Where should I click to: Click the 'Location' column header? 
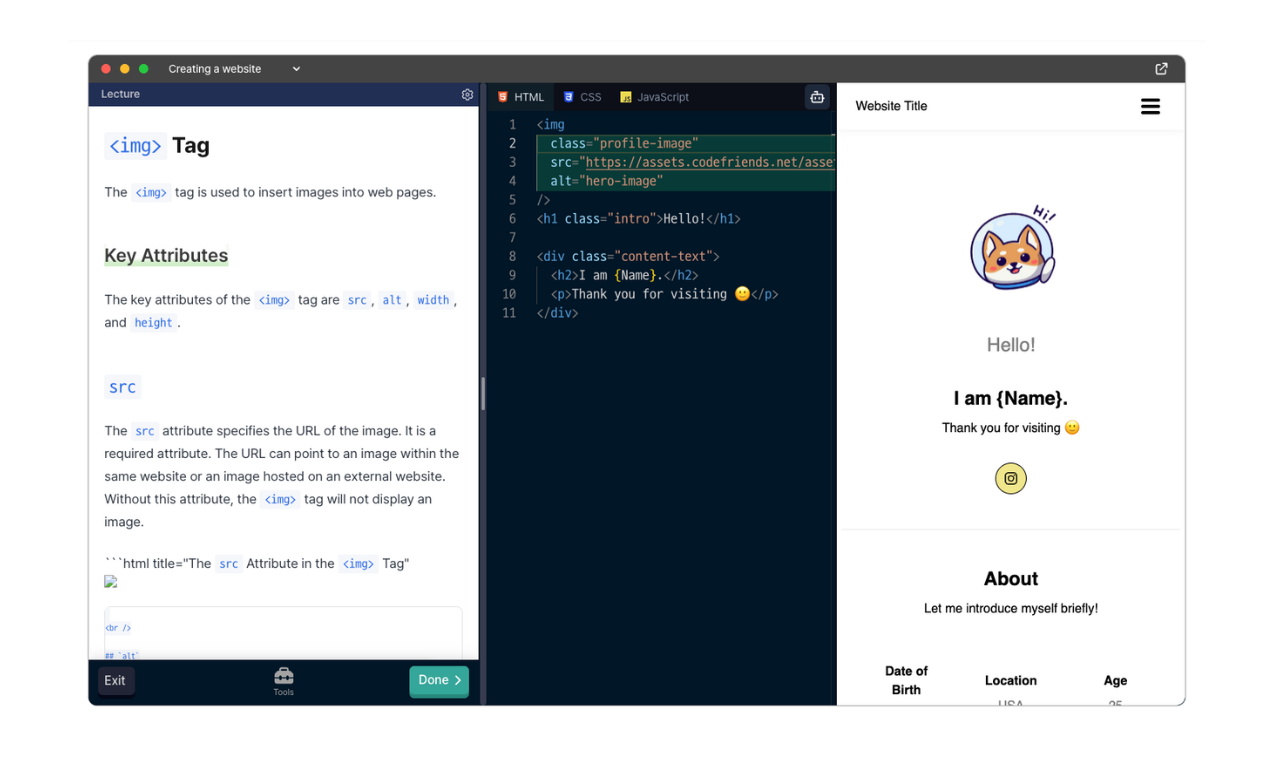1010,680
